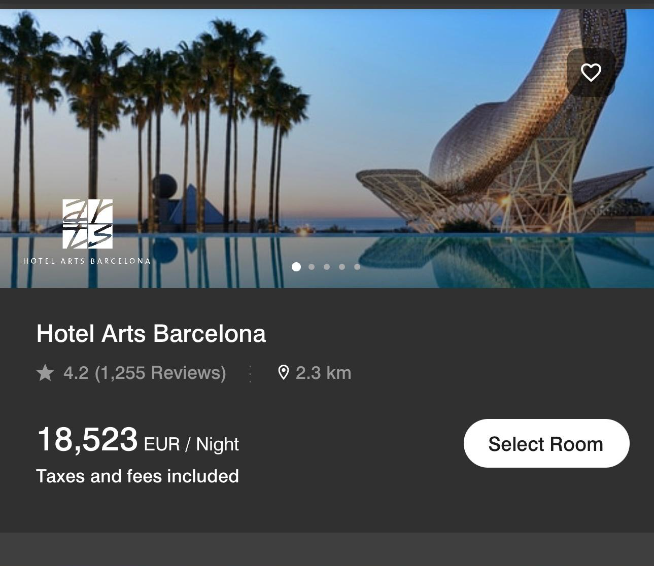Jump to the second carousel photo dot

[x=312, y=267]
